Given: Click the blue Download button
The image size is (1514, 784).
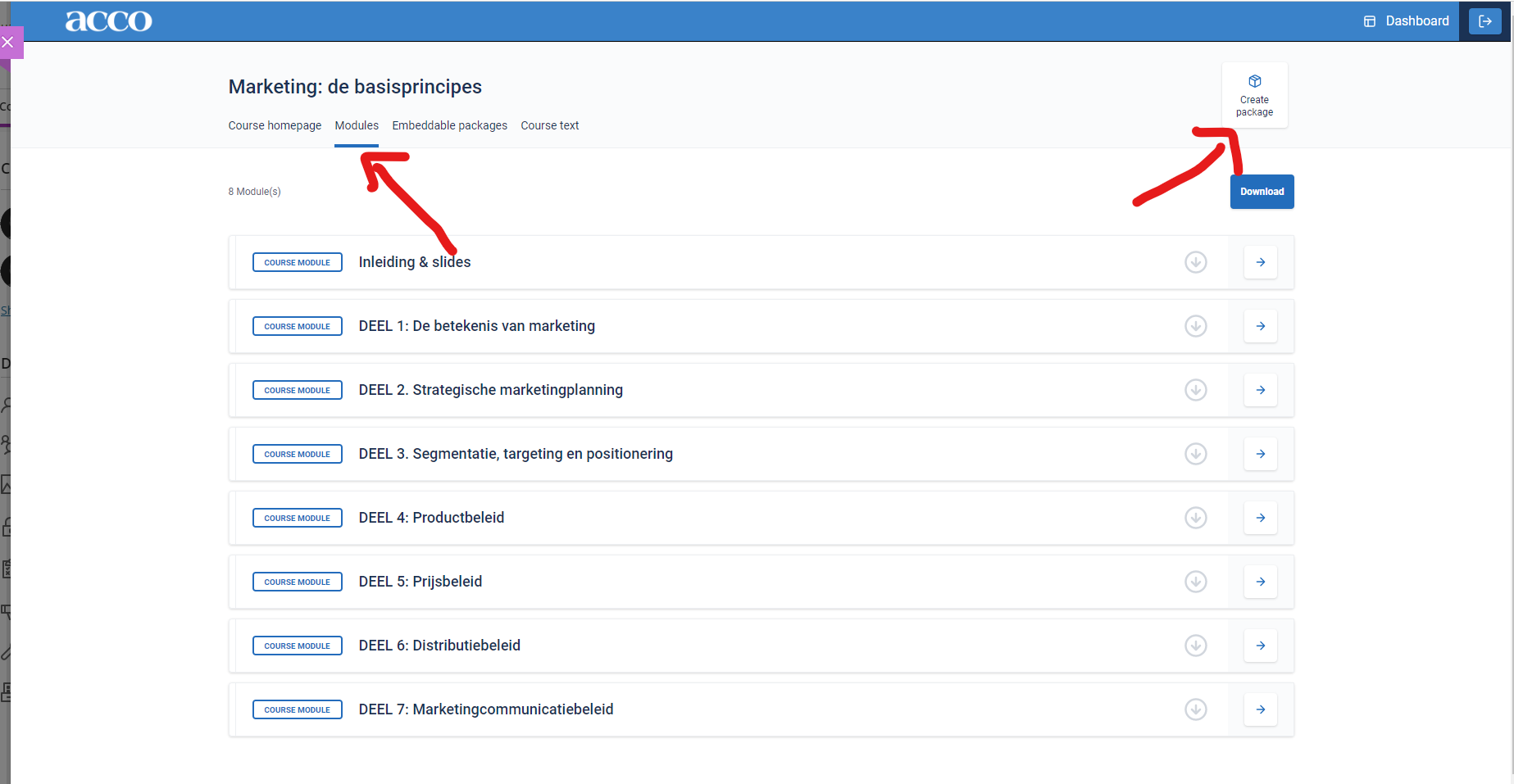Looking at the screenshot, I should click(1262, 192).
